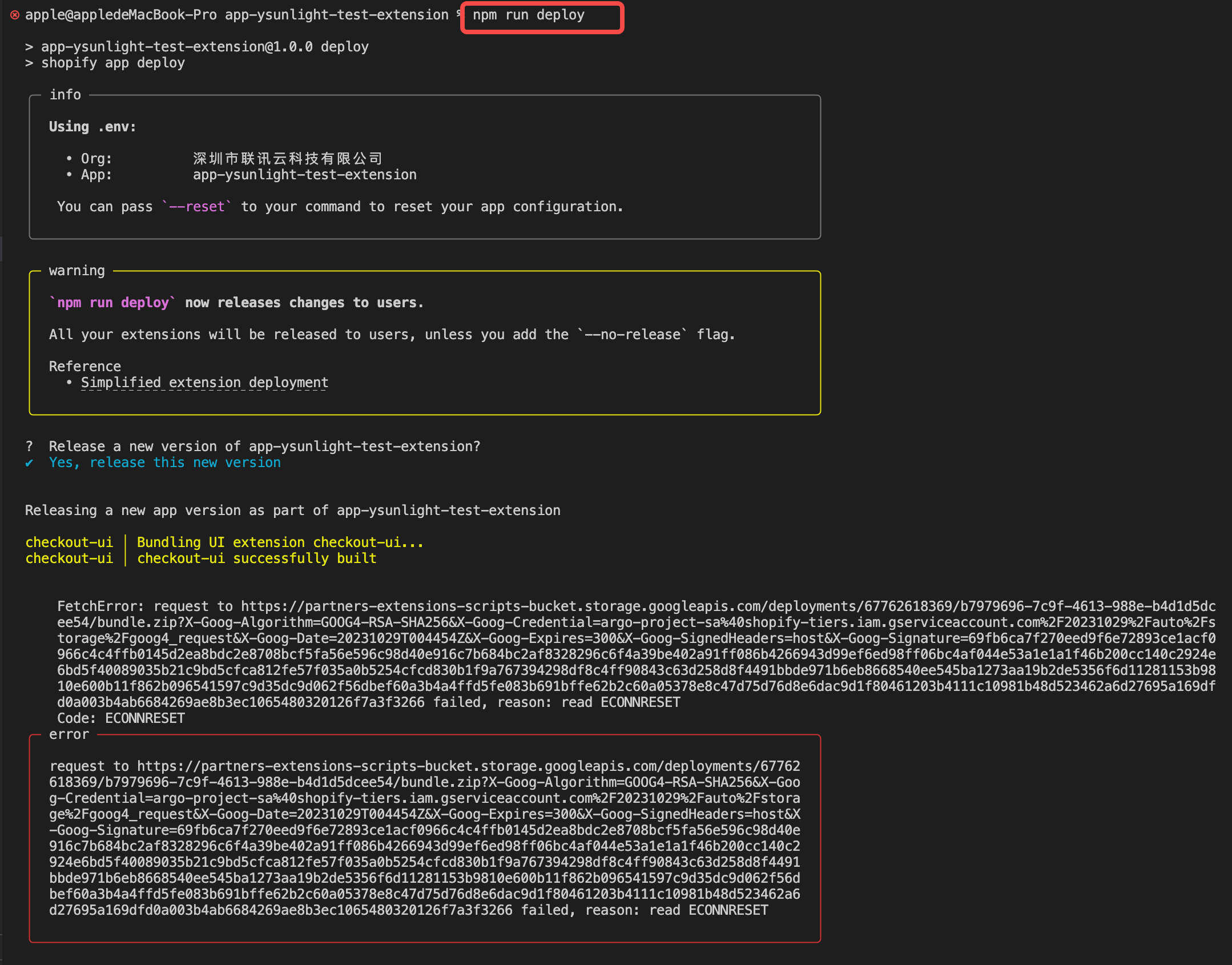1232x965 pixels.
Task: Click the '--no-release' flag text
Action: 632,335
